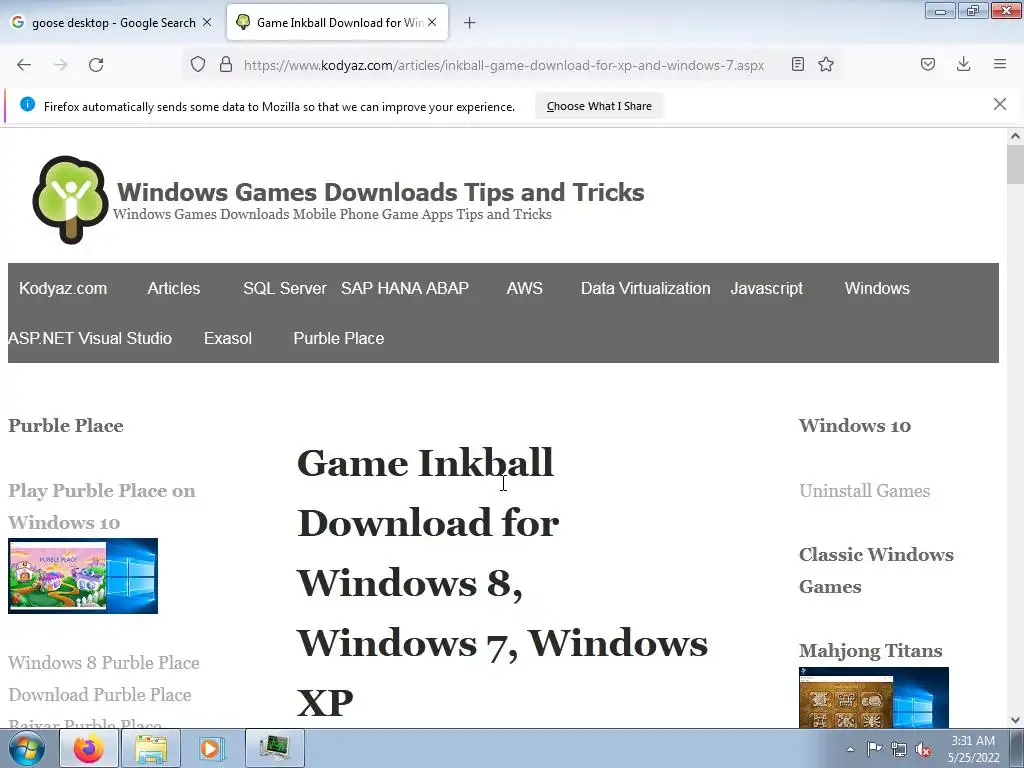Open Data Virtualization menu item
The image size is (1024, 768).
point(645,289)
